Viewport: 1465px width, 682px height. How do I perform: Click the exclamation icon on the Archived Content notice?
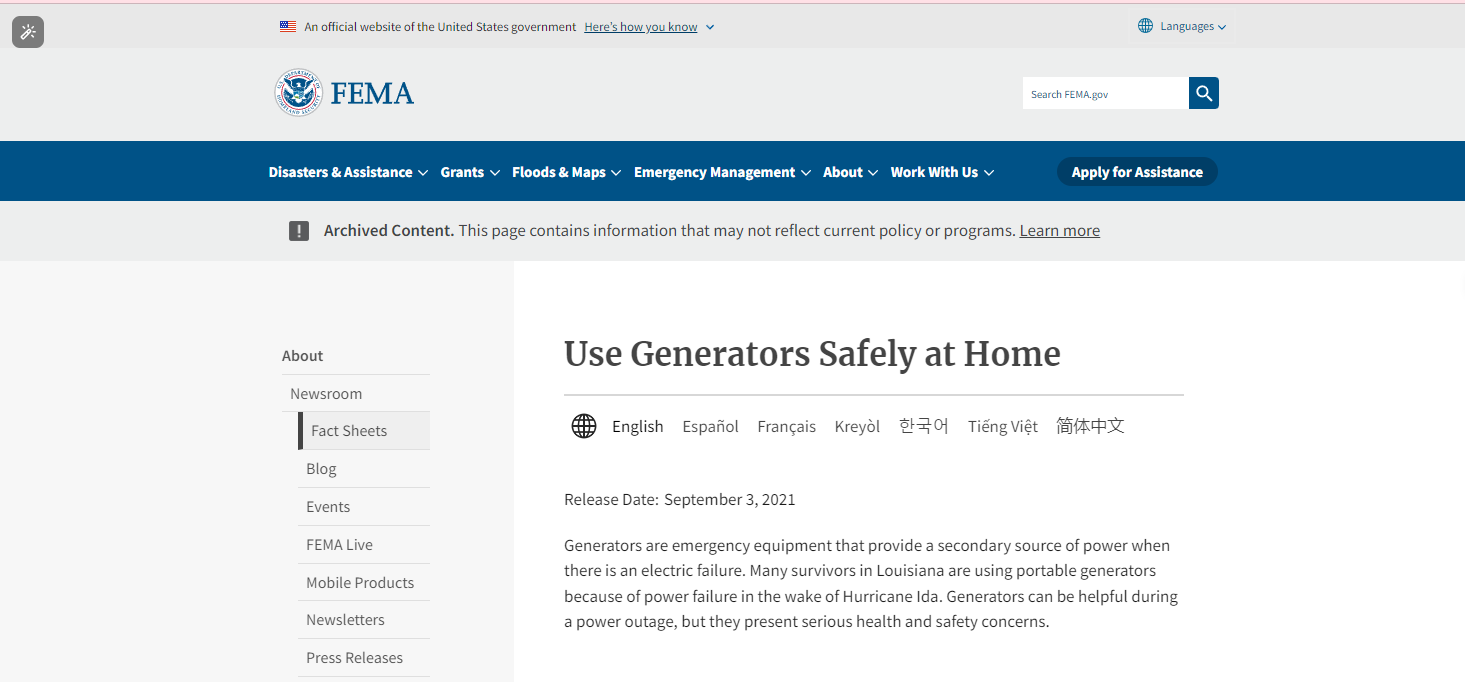pos(299,231)
